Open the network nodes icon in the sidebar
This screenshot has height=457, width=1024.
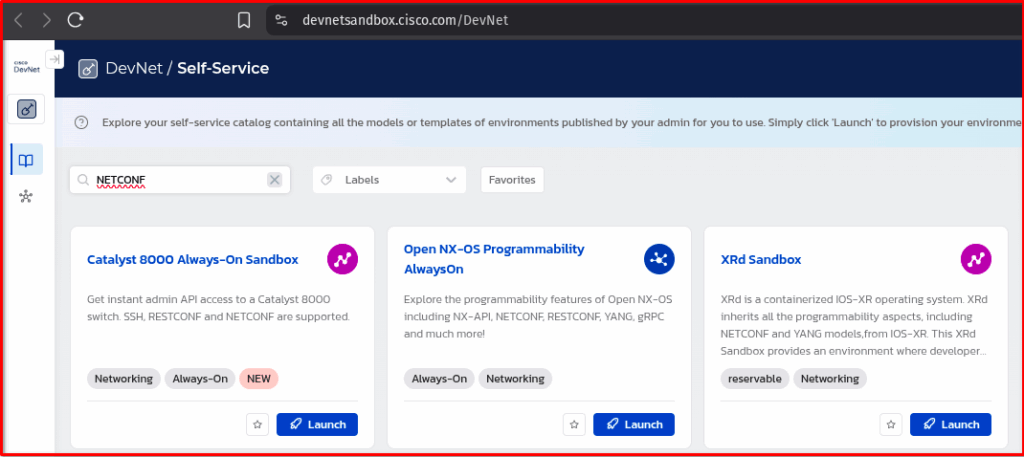[26, 197]
